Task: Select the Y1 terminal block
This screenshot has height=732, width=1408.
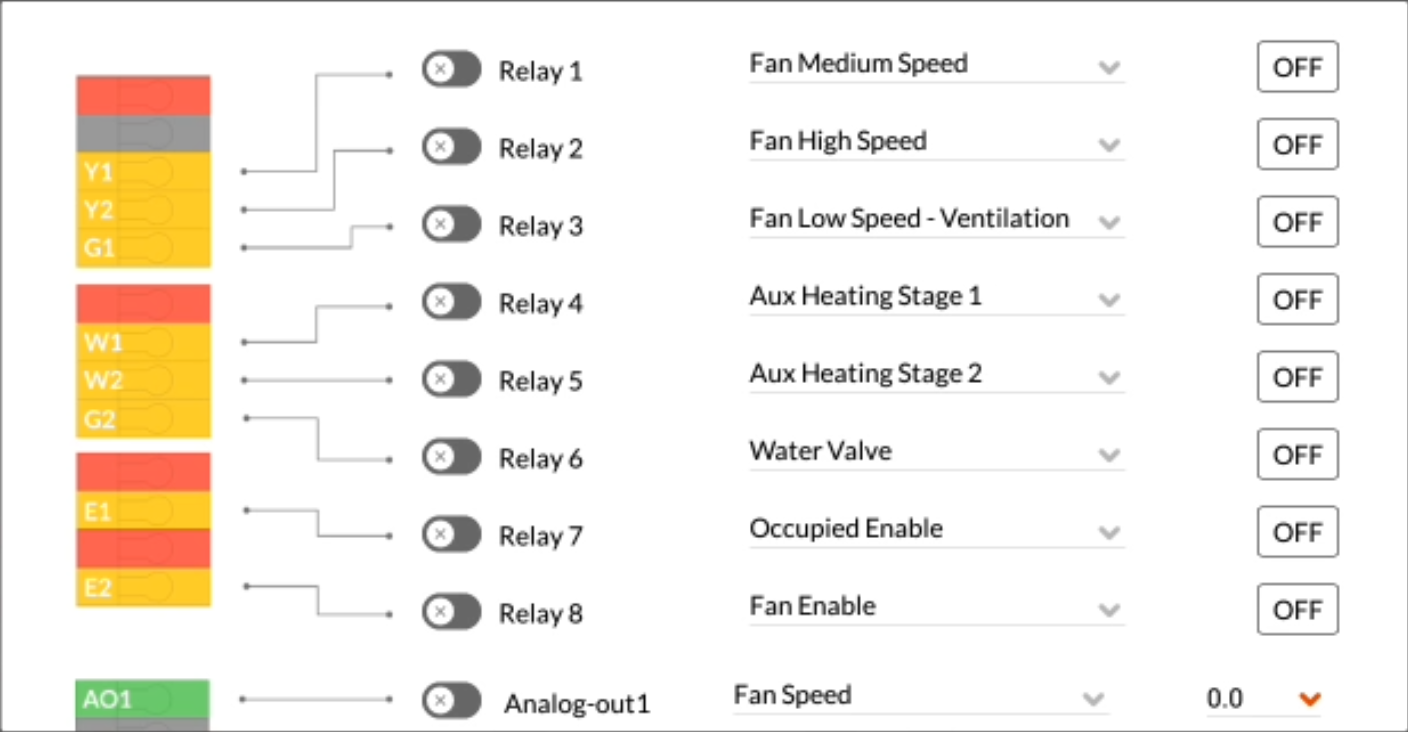Action: pyautogui.click(x=143, y=172)
